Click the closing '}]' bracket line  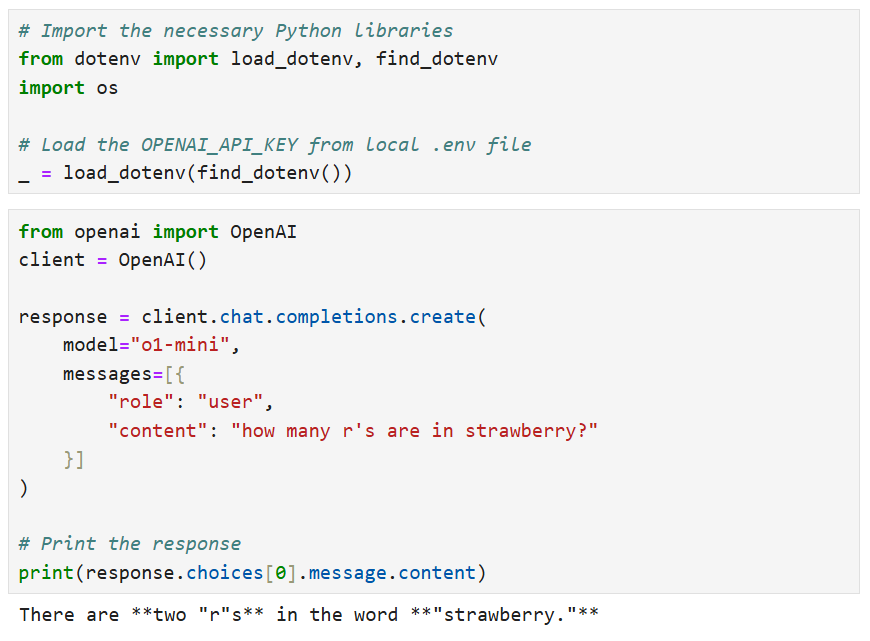point(73,460)
